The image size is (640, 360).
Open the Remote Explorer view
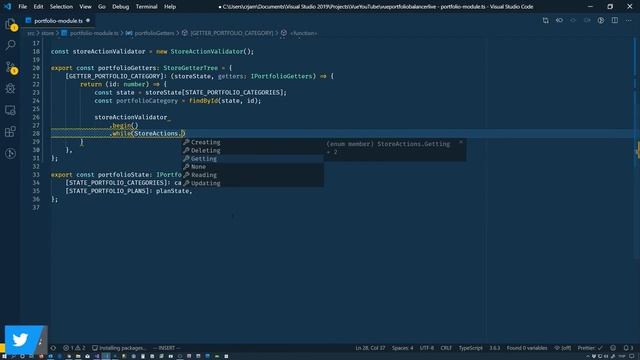click(11, 110)
